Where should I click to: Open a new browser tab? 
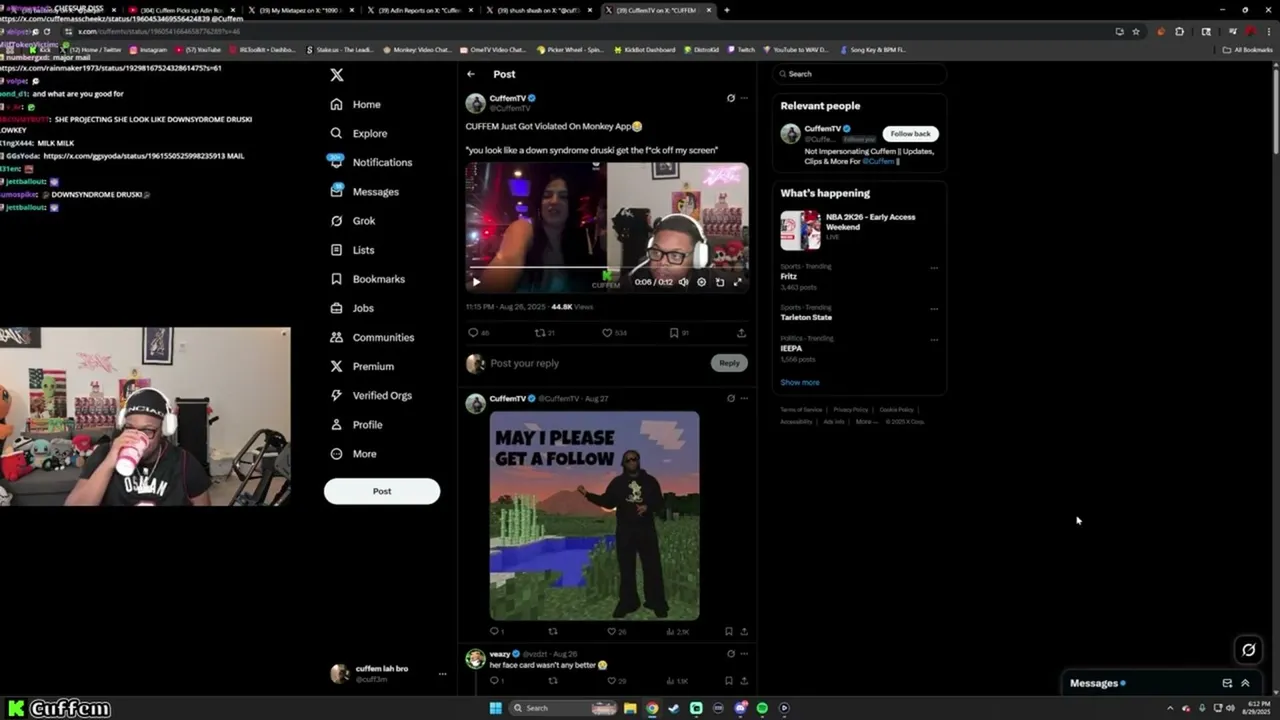727,10
